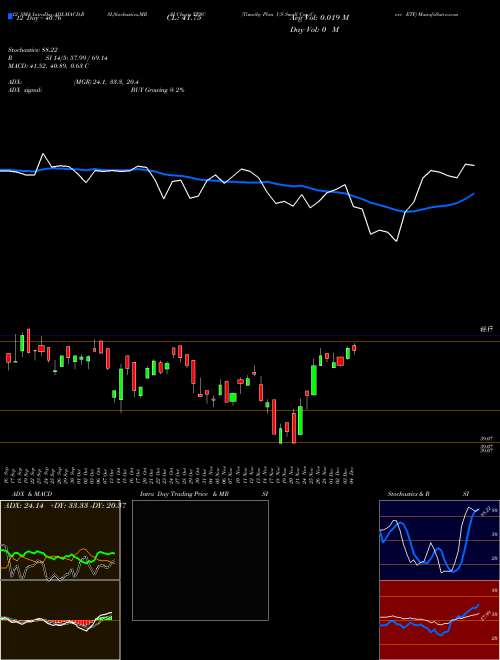Open the MACD histogram thumbnail chart
The height and width of the screenshot is (660, 500).
[x=60, y=620]
